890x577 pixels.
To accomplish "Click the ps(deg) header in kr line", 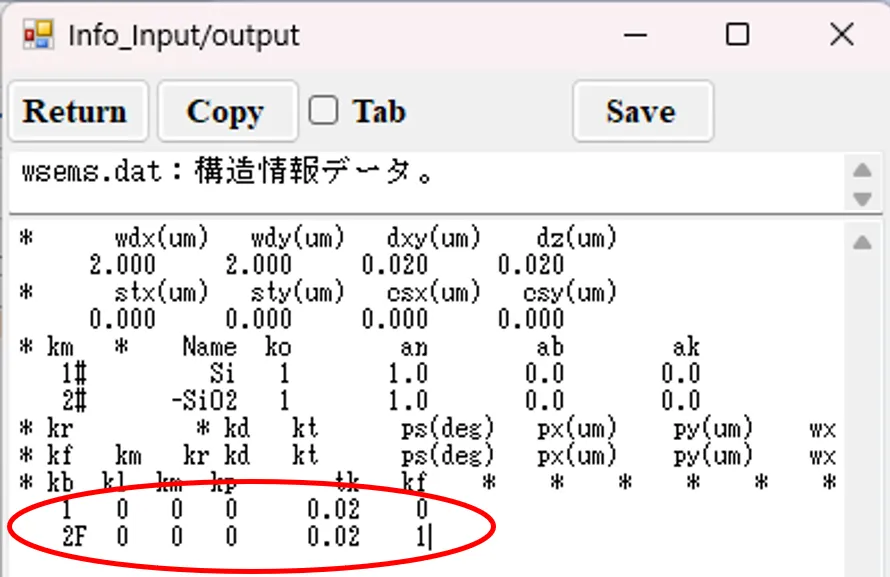I will click(447, 428).
